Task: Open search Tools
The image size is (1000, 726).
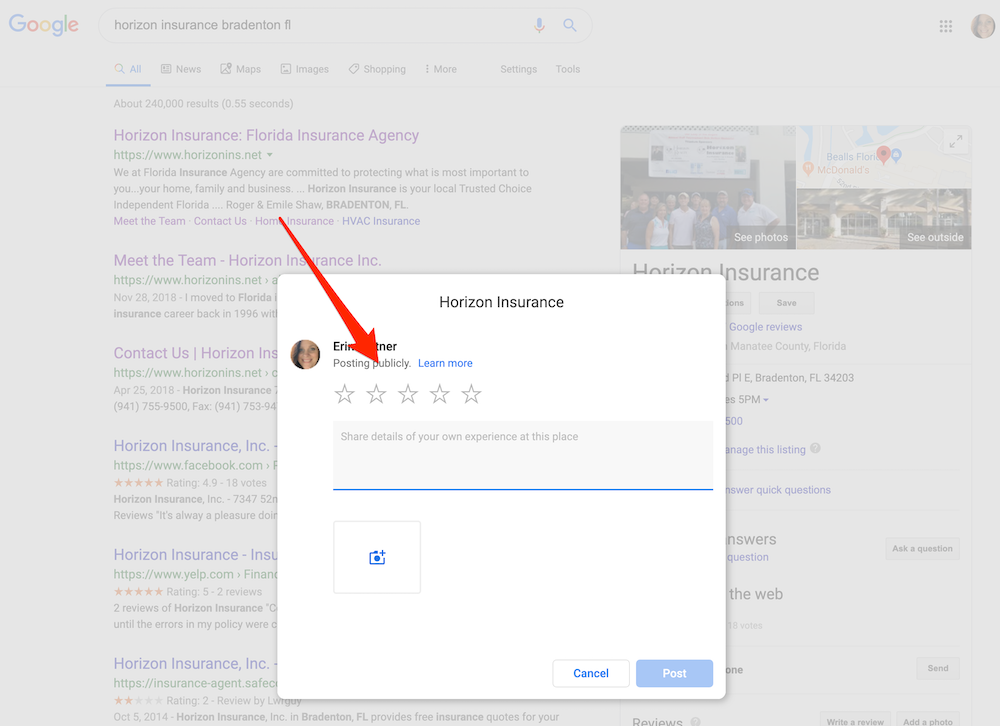Action: pyautogui.click(x=568, y=69)
